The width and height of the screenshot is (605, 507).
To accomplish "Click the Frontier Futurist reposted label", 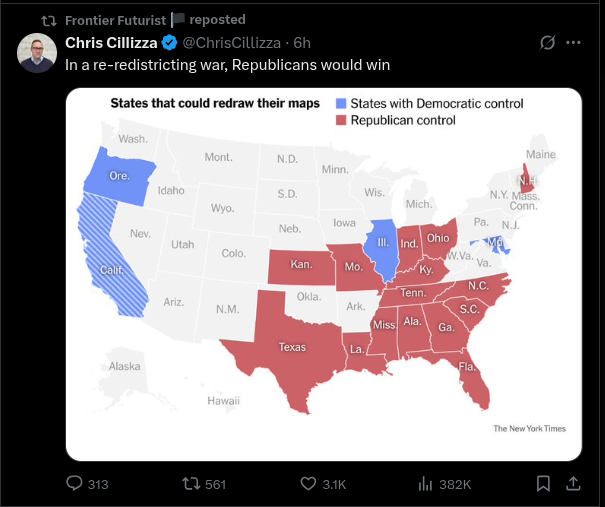I will [x=155, y=19].
